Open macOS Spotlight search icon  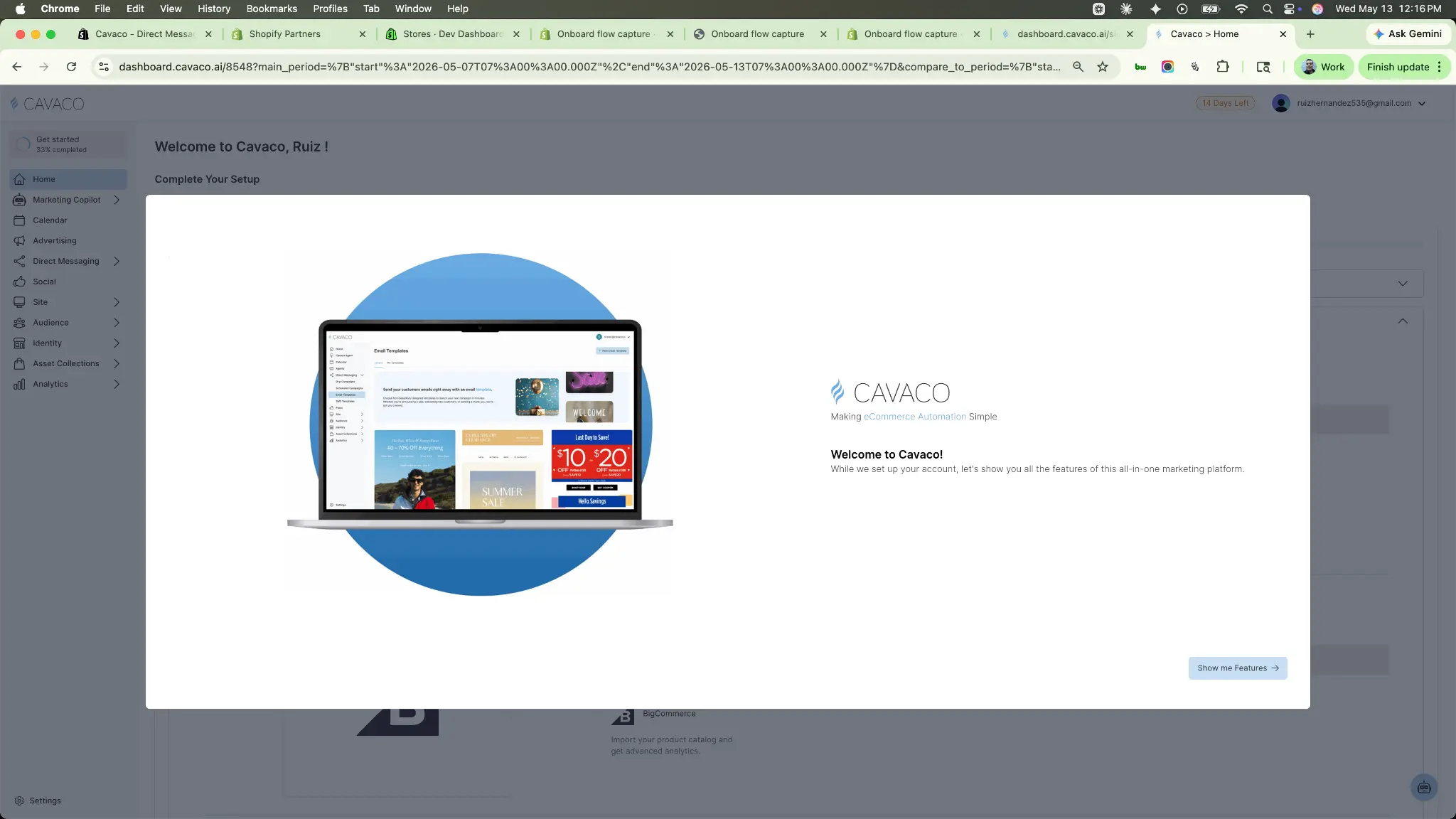pos(1267,9)
